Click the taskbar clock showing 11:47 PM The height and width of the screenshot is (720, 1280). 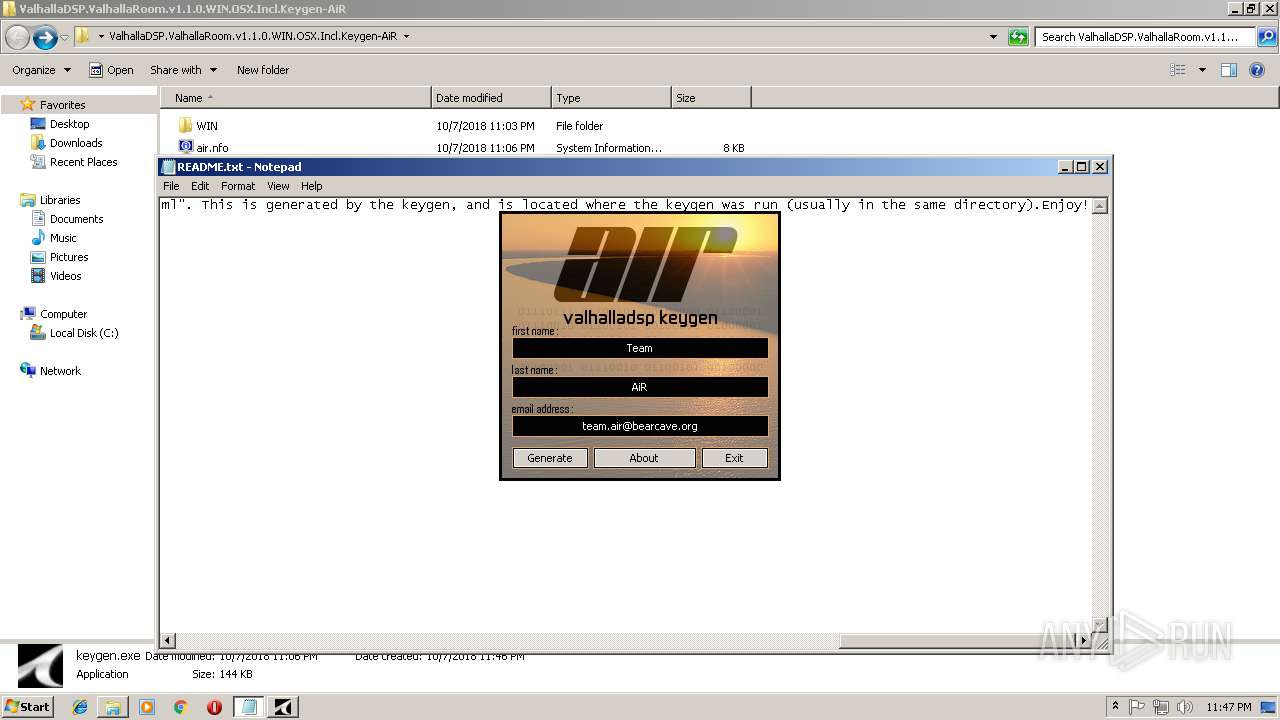point(1229,707)
